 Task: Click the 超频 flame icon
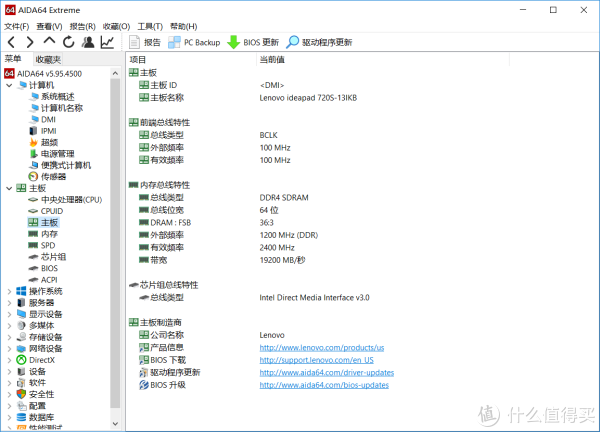coord(34,142)
